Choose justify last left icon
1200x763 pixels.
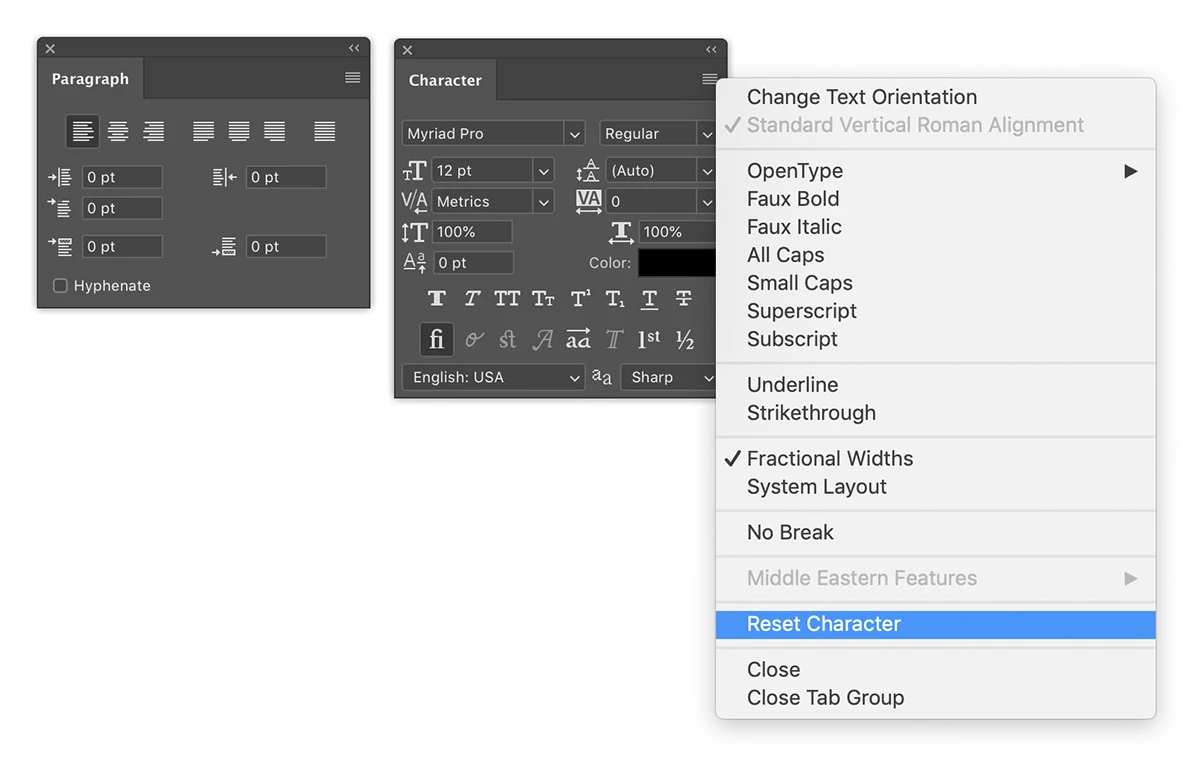[203, 131]
